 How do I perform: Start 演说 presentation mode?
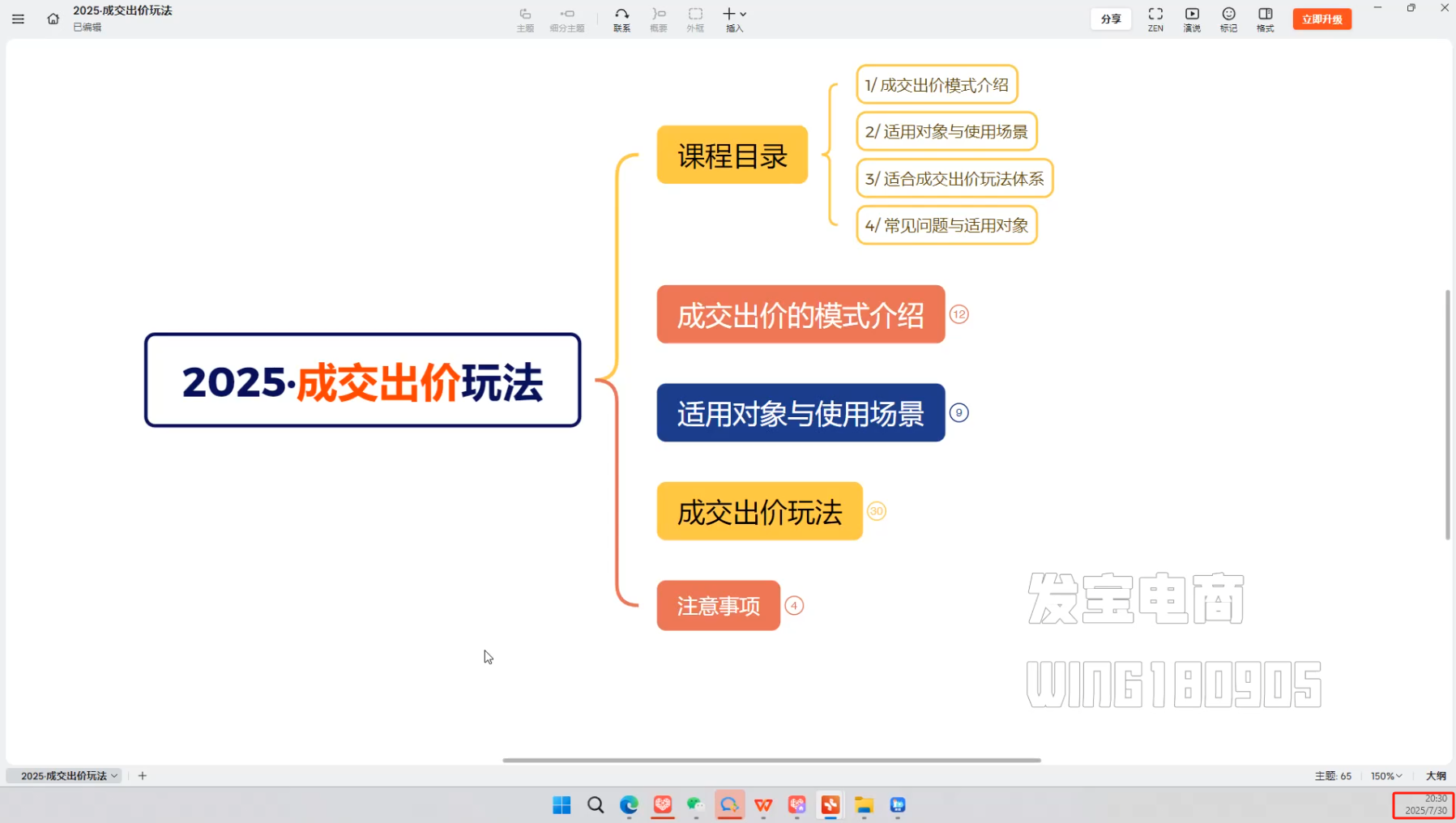point(1192,19)
